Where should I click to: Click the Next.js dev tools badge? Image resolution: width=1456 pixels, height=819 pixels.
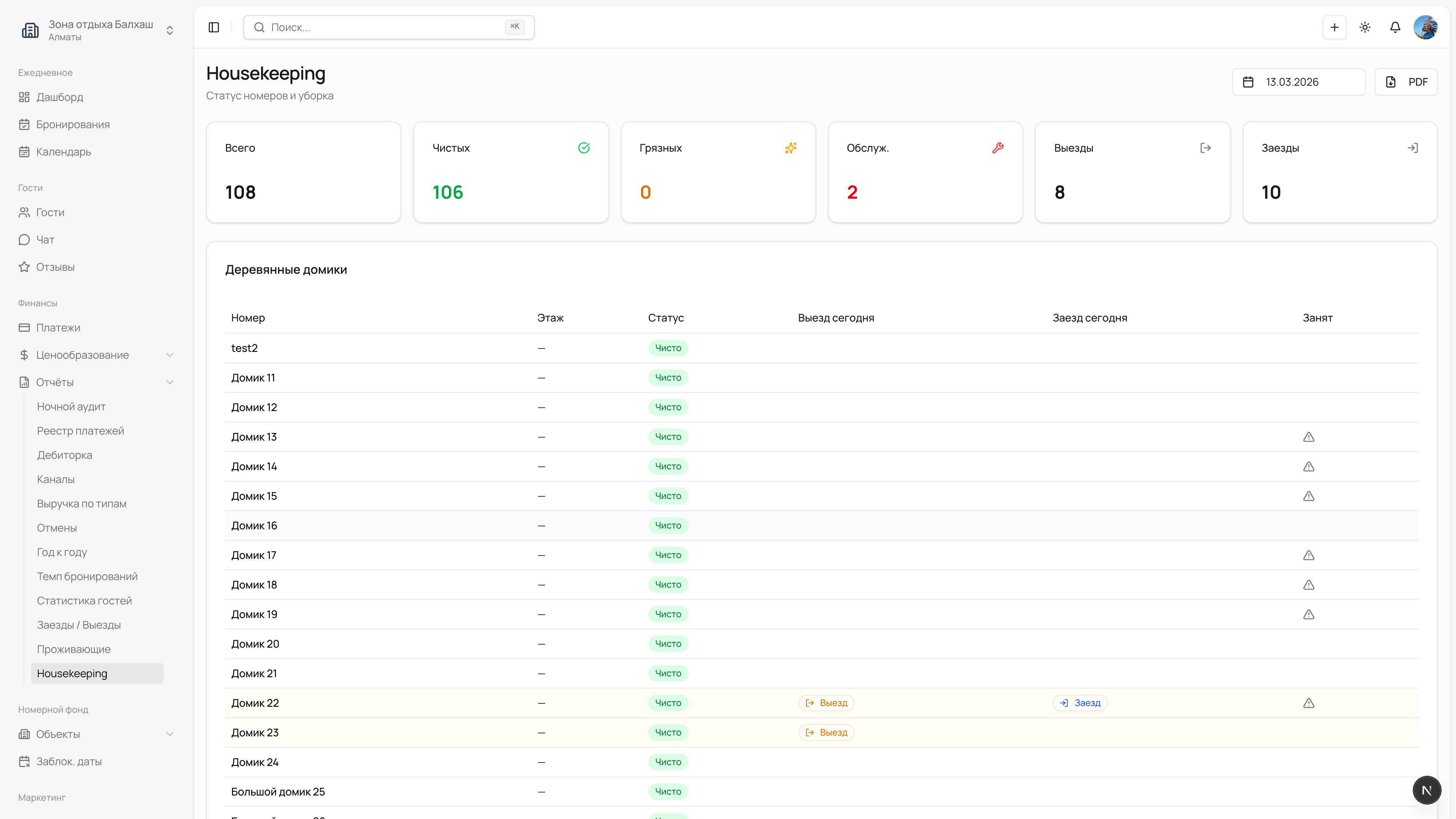[1426, 789]
